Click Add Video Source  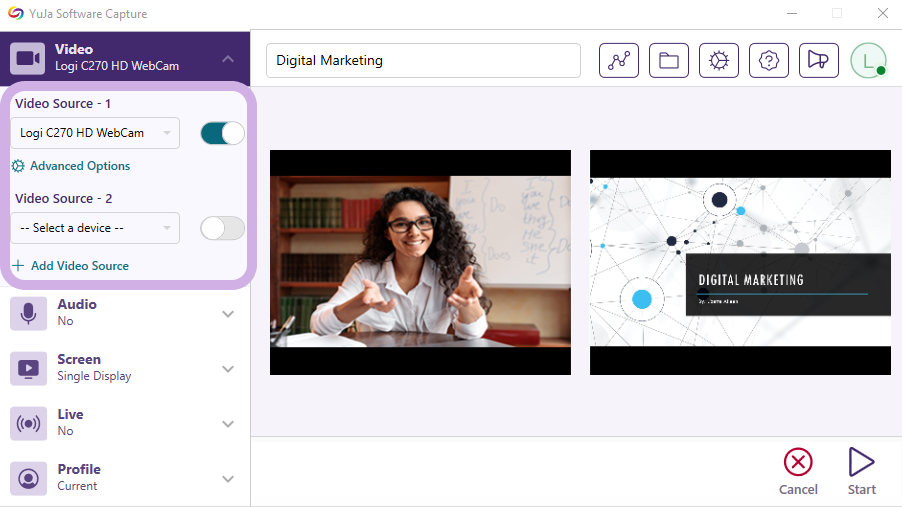pos(79,266)
